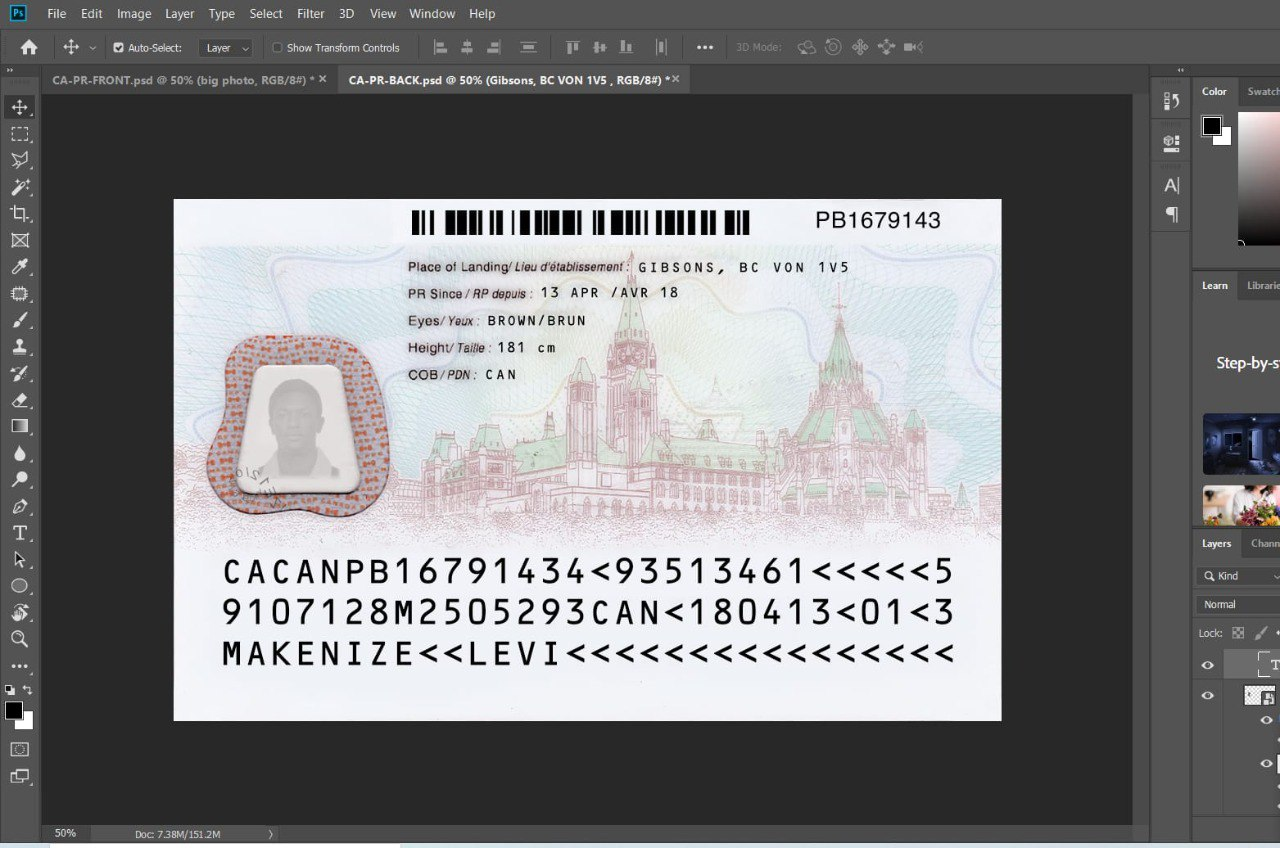Switch to the CA-PR-FRONT.psd document tab
Viewport: 1280px width, 848px height.
coord(182,79)
